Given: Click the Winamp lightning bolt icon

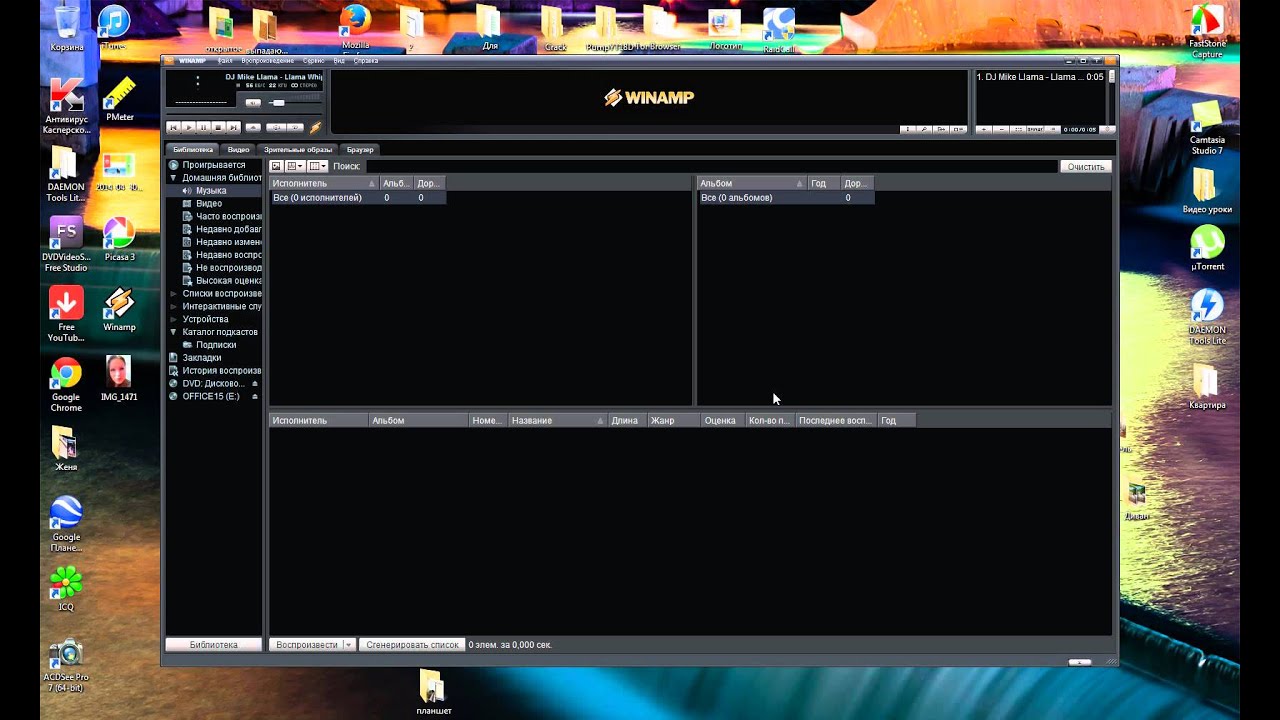Looking at the screenshot, I should coord(316,127).
